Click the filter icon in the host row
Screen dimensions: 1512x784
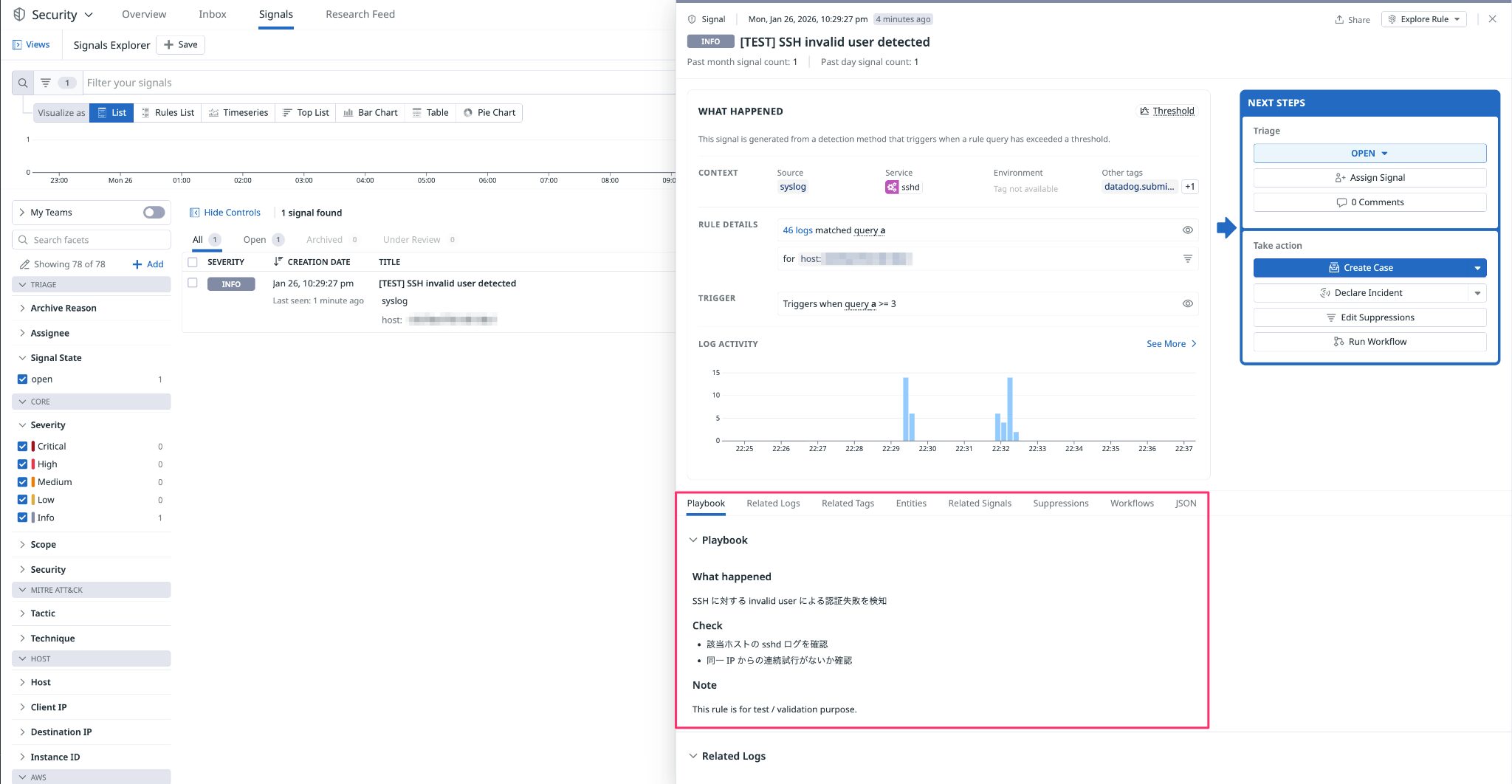click(x=1187, y=258)
